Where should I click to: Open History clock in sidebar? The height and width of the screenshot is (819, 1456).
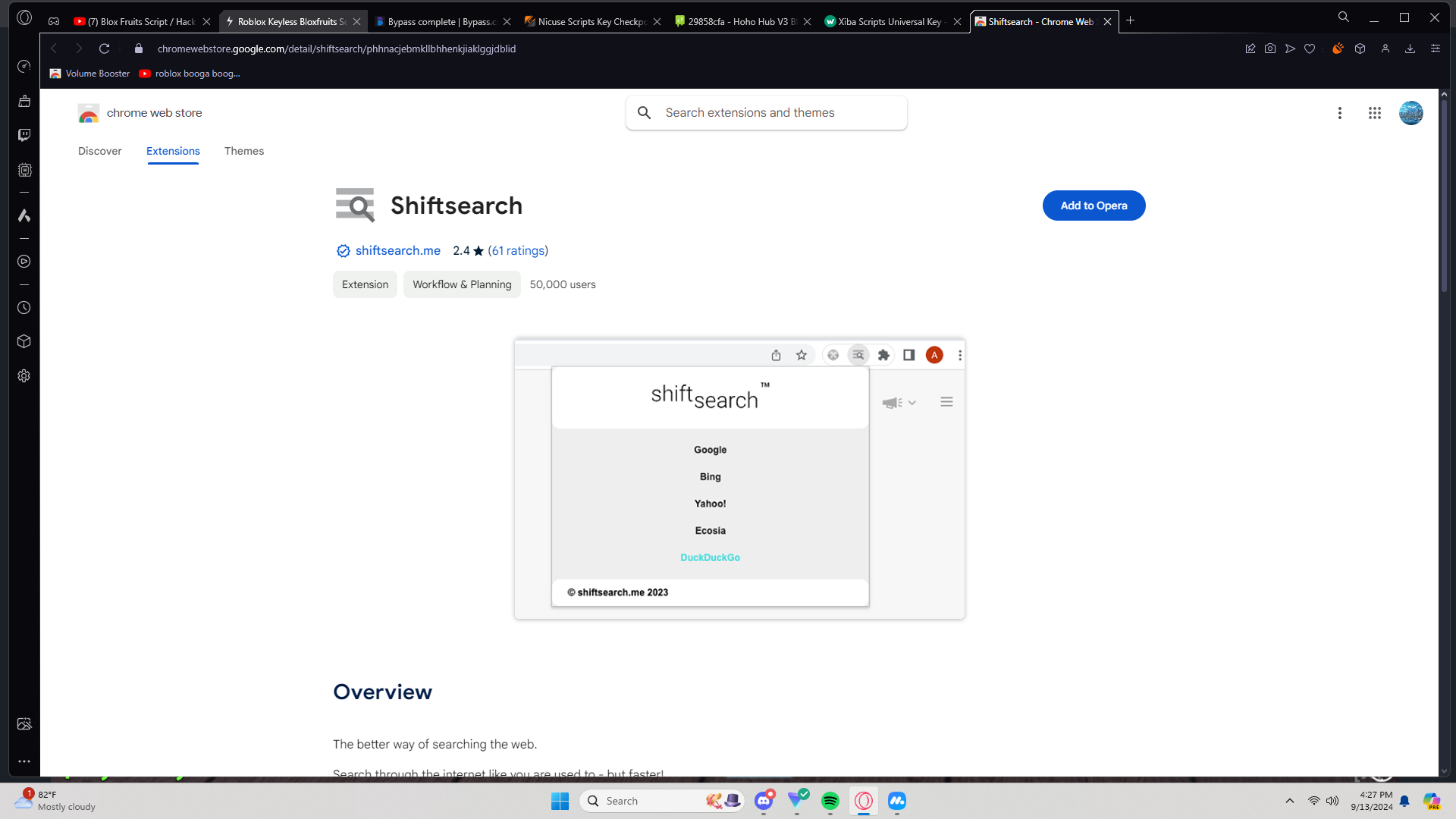(x=24, y=308)
